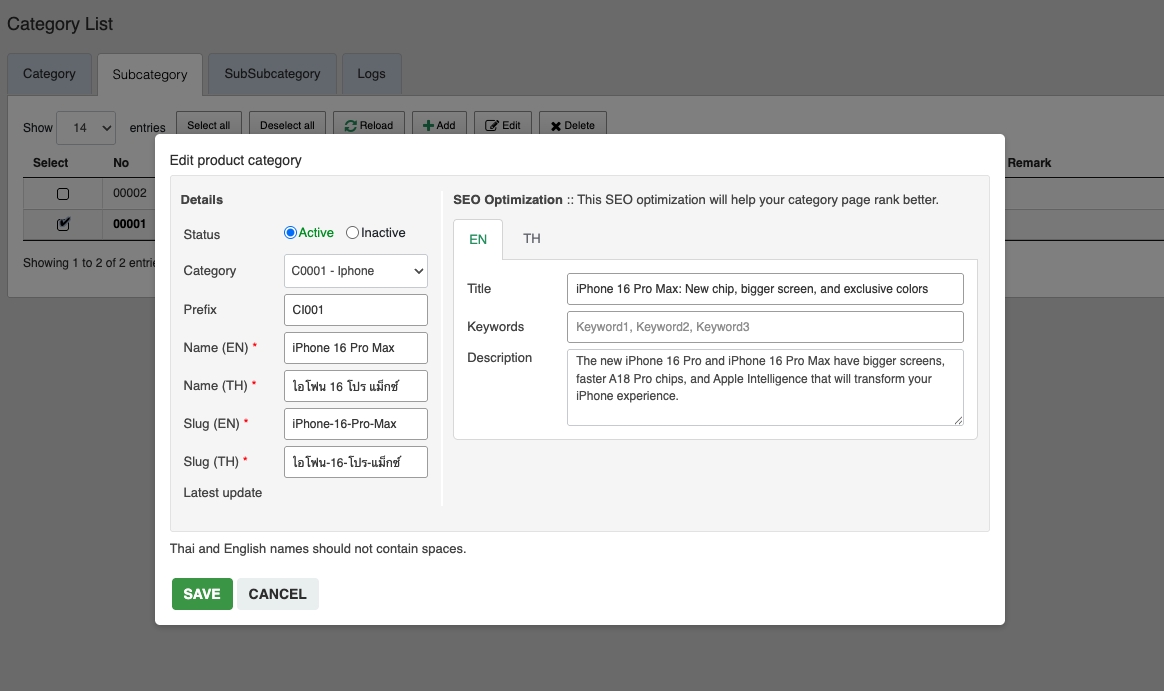Viewport: 1164px width, 691px height.
Task: Select the Active status radio button
Action: coord(291,233)
